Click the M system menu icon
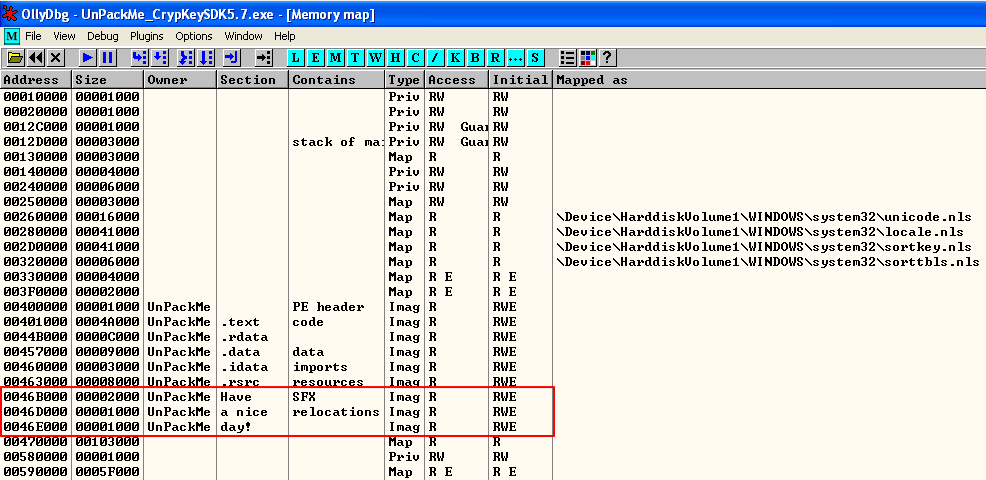Image resolution: width=986 pixels, height=480 pixels. point(11,36)
